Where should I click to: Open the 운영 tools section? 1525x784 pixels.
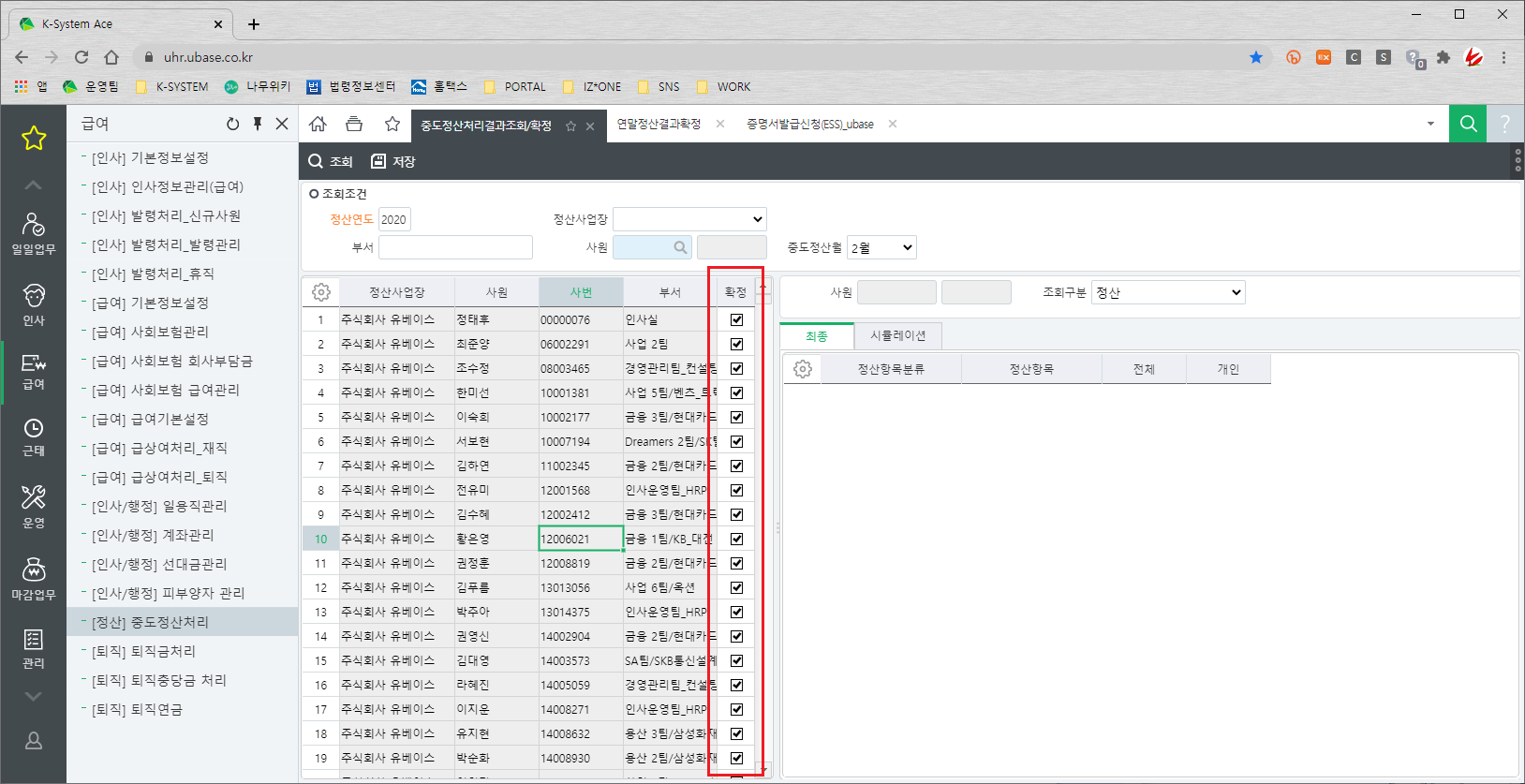click(34, 507)
